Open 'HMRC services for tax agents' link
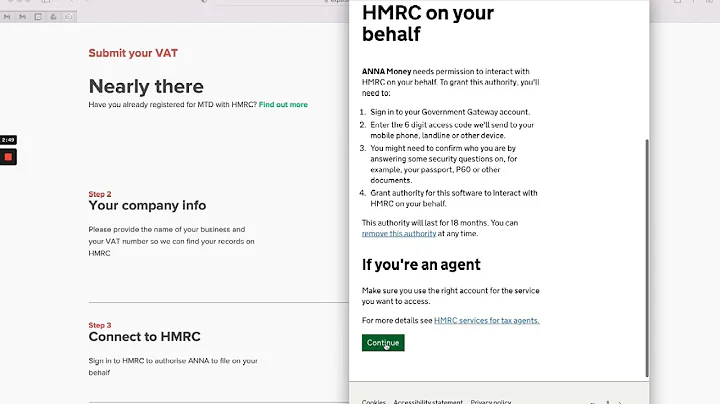Viewport: 720px width, 404px height. 487,320
